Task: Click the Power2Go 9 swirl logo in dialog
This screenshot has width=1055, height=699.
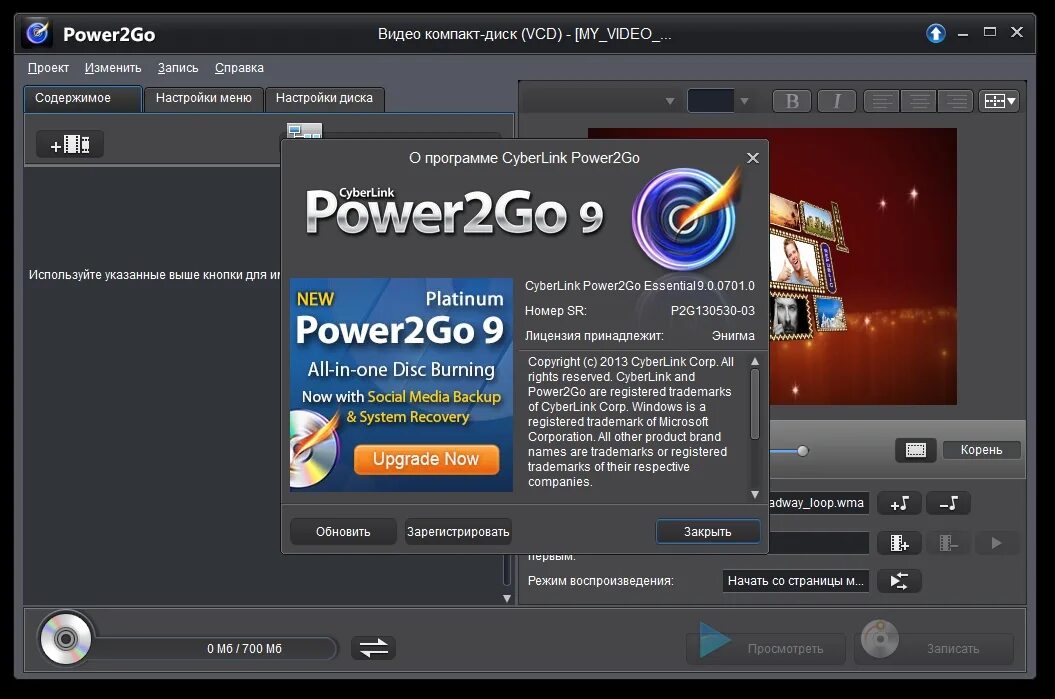Action: [x=686, y=218]
